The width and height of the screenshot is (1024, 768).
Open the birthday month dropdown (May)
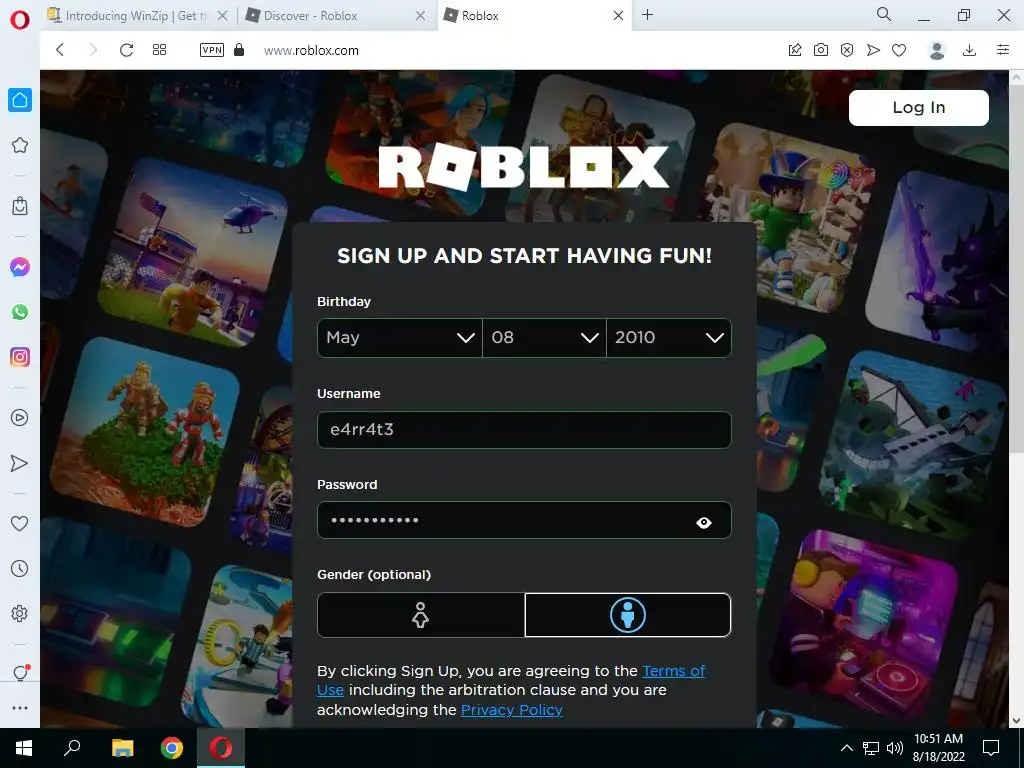click(x=400, y=338)
